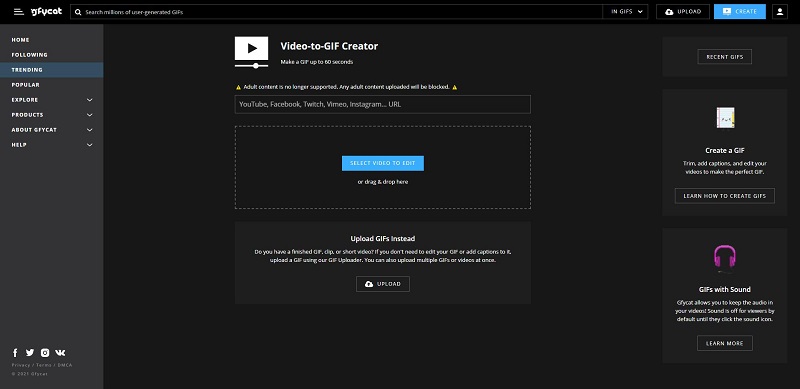Click the Upload GIFs Instead heading
The image size is (800, 389).
click(383, 238)
